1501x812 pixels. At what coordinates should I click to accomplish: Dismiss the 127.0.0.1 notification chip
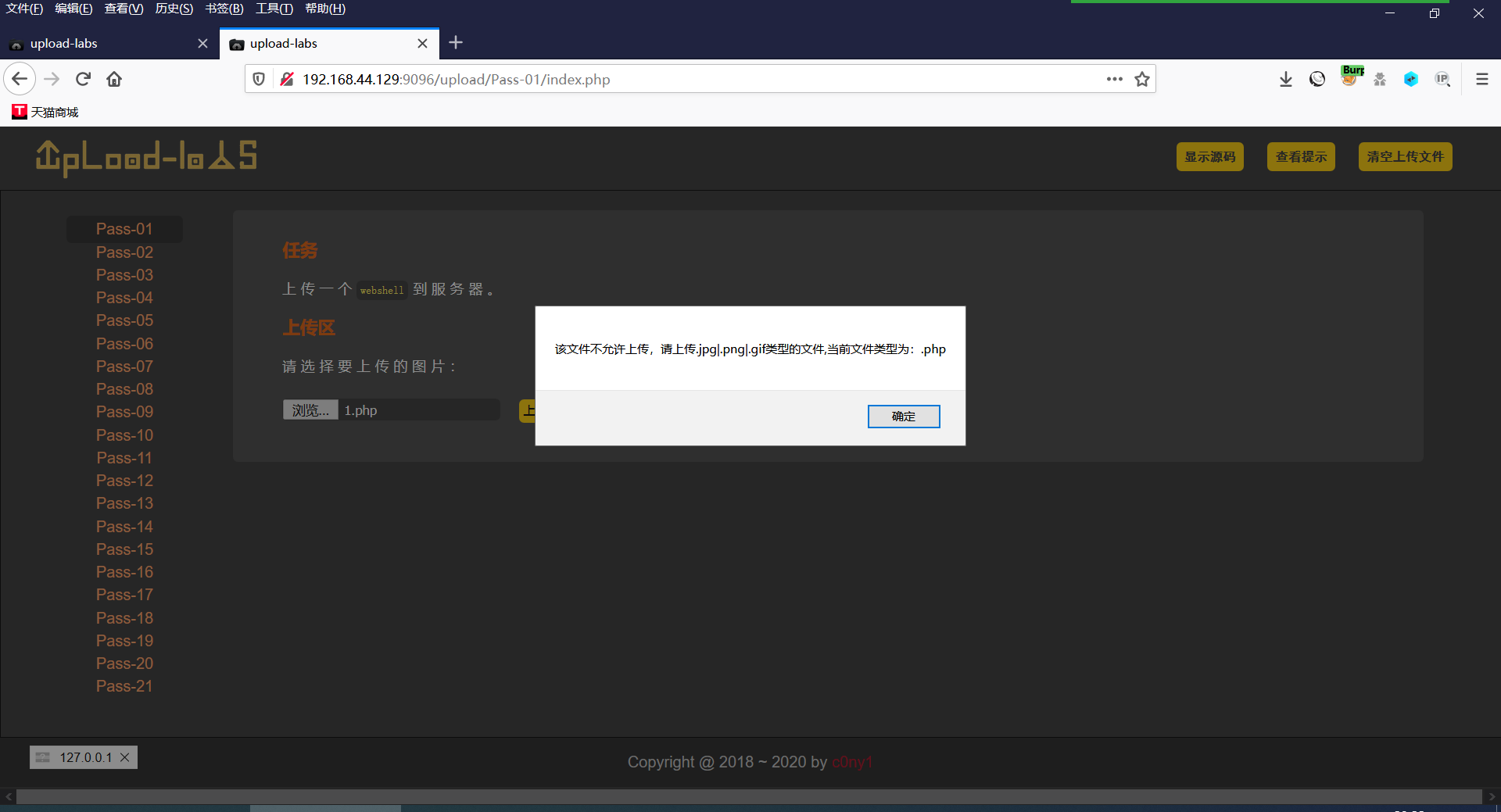click(124, 757)
